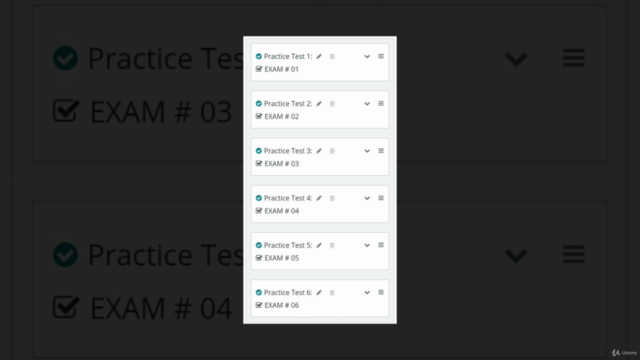Click the EXAM # 05 label

tap(282, 258)
